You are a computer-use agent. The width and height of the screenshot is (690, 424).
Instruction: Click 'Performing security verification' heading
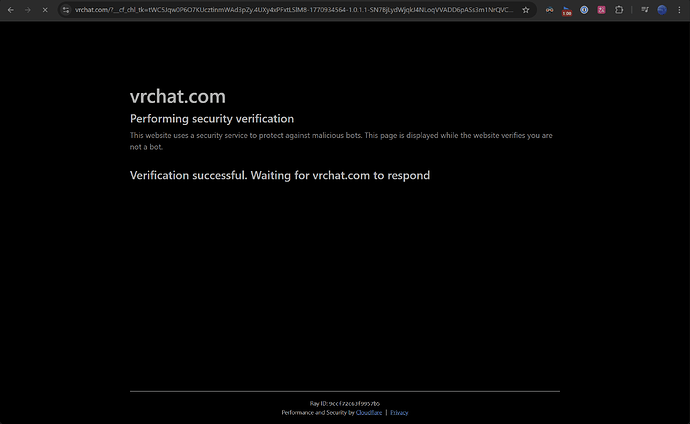pyautogui.click(x=212, y=119)
